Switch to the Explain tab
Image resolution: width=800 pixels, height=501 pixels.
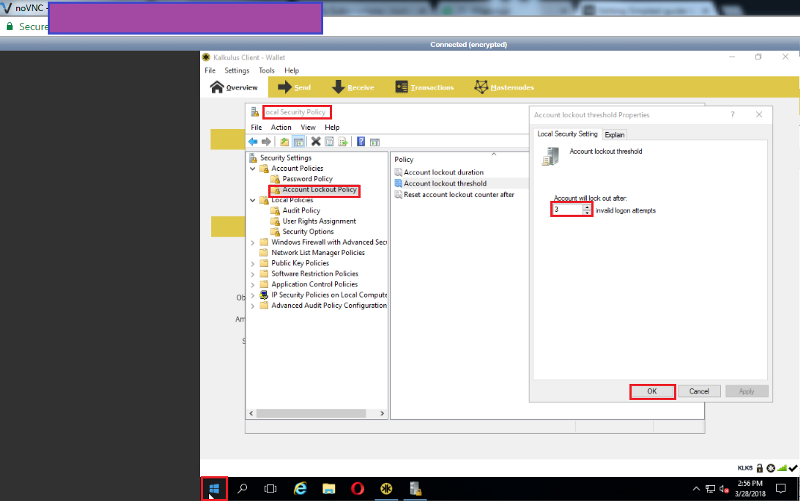[614, 135]
